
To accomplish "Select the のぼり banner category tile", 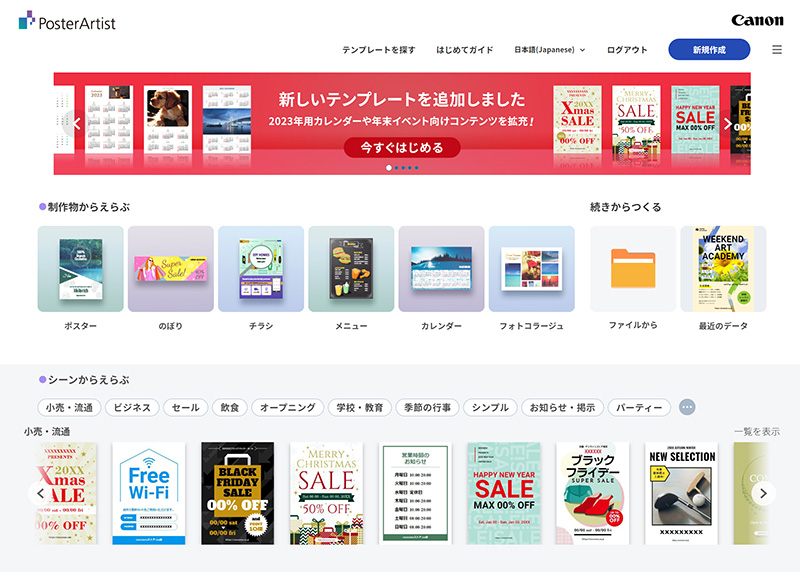I will pyautogui.click(x=170, y=268).
